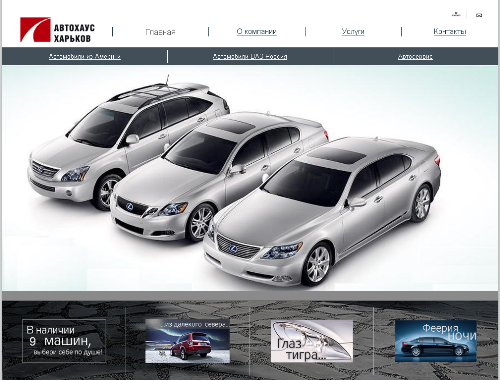
Task: Click the large silver Lexus cars banner
Action: (x=250, y=178)
